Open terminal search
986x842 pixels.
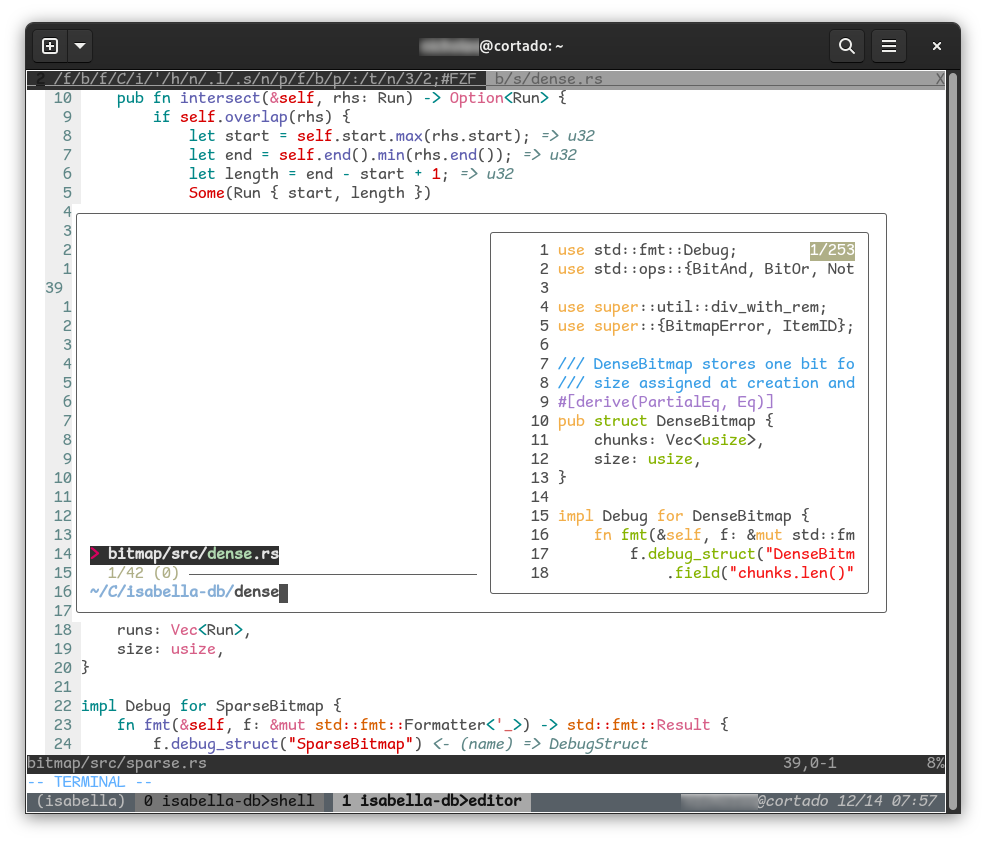(846, 46)
